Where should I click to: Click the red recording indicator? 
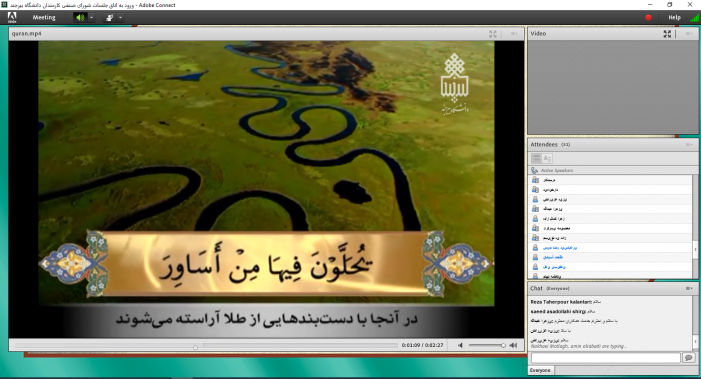648,18
